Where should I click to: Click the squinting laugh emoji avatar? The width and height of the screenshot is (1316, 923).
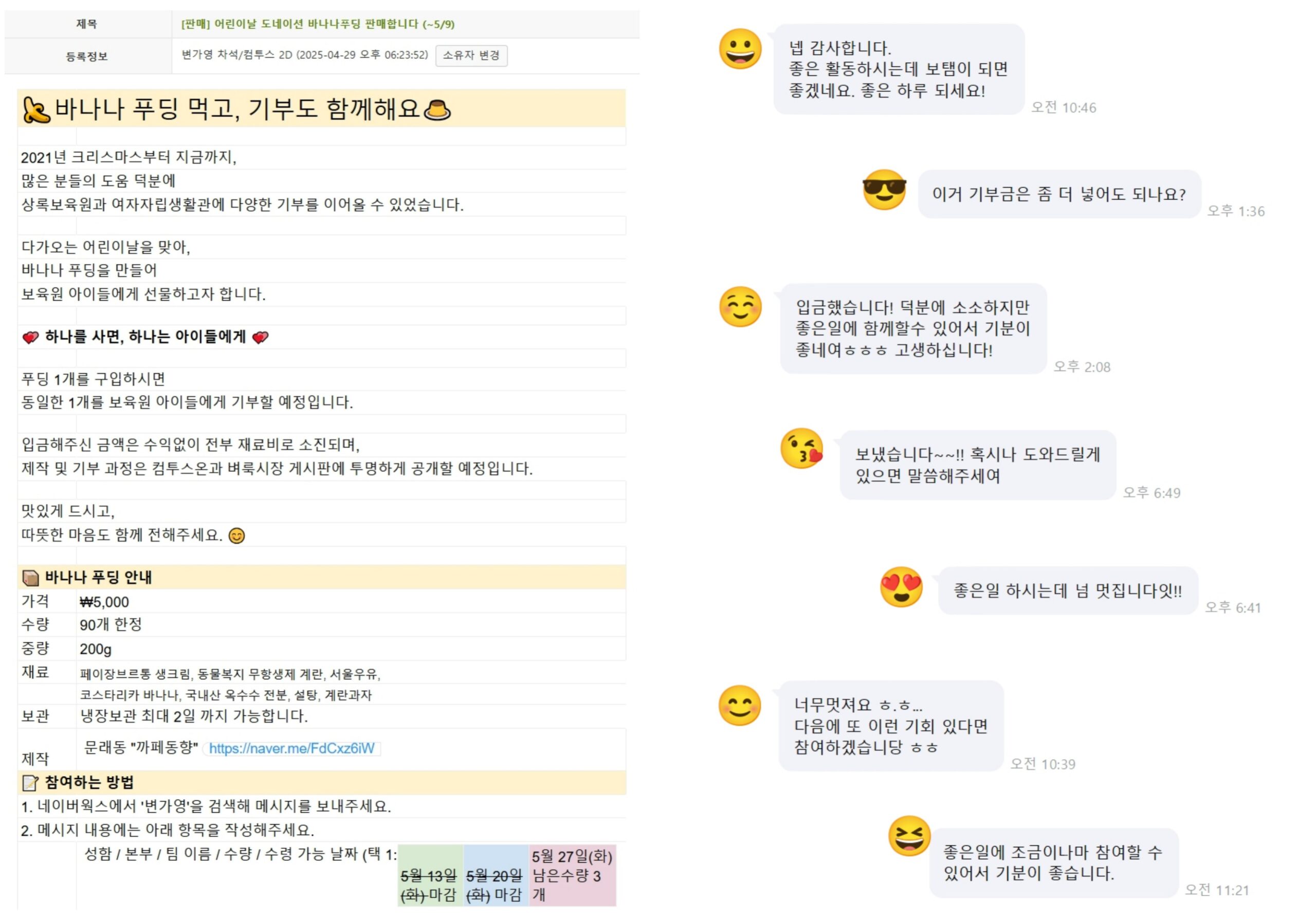(x=909, y=836)
